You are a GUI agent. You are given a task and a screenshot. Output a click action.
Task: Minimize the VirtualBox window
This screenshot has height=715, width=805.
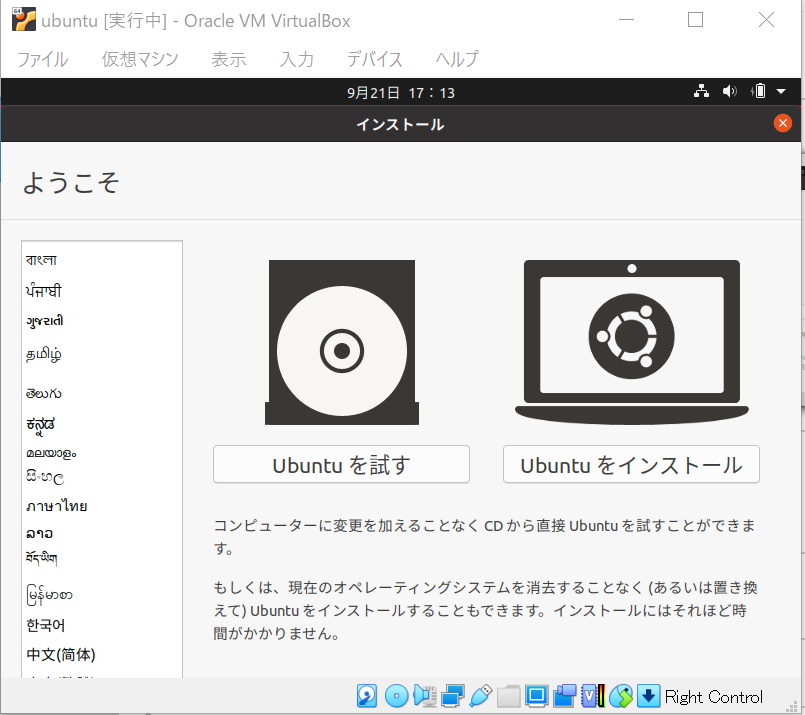point(626,20)
